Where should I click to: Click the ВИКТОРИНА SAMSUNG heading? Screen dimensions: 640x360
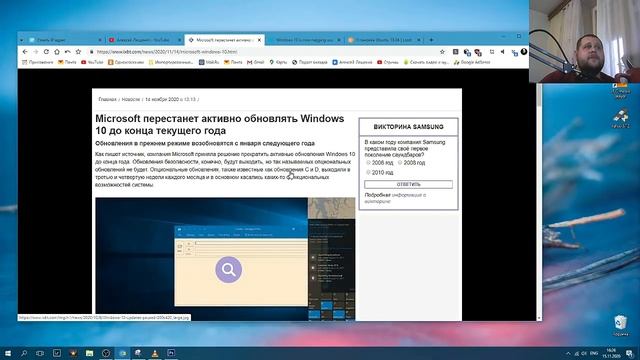[x=408, y=127]
